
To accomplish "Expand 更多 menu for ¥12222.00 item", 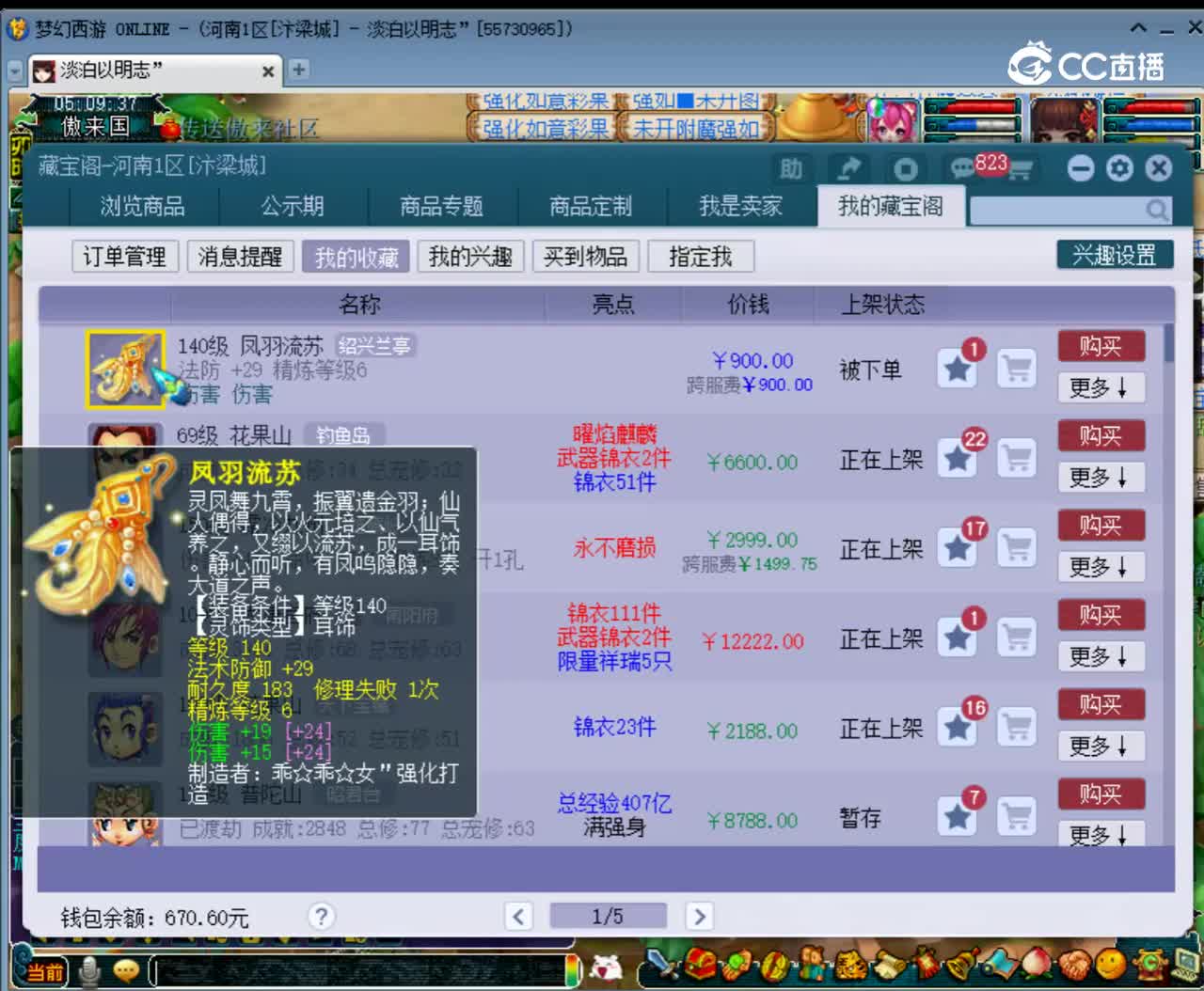I will (x=1101, y=656).
